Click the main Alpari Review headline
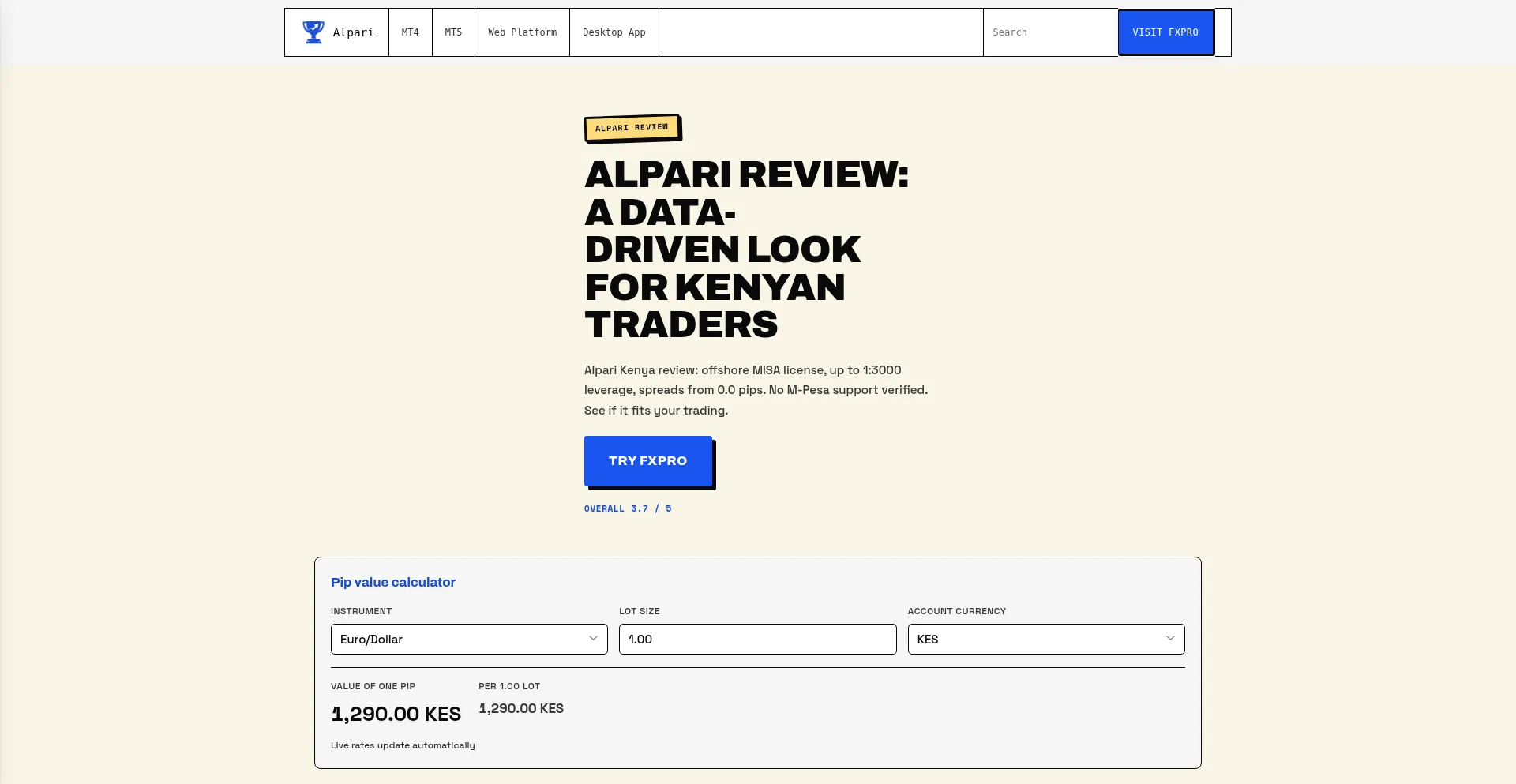 pos(746,249)
